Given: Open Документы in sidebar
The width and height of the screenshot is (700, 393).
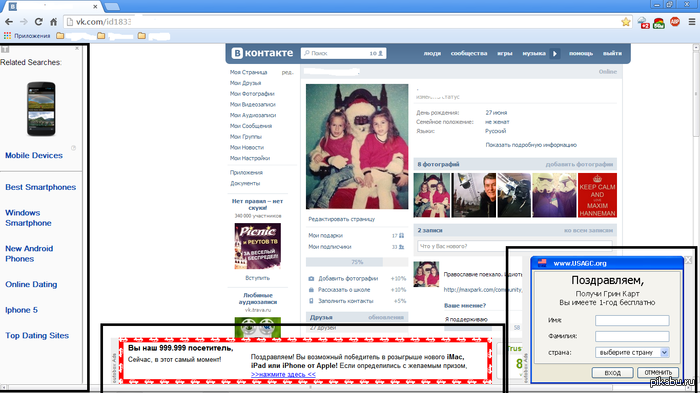Looking at the screenshot, I should click(245, 183).
